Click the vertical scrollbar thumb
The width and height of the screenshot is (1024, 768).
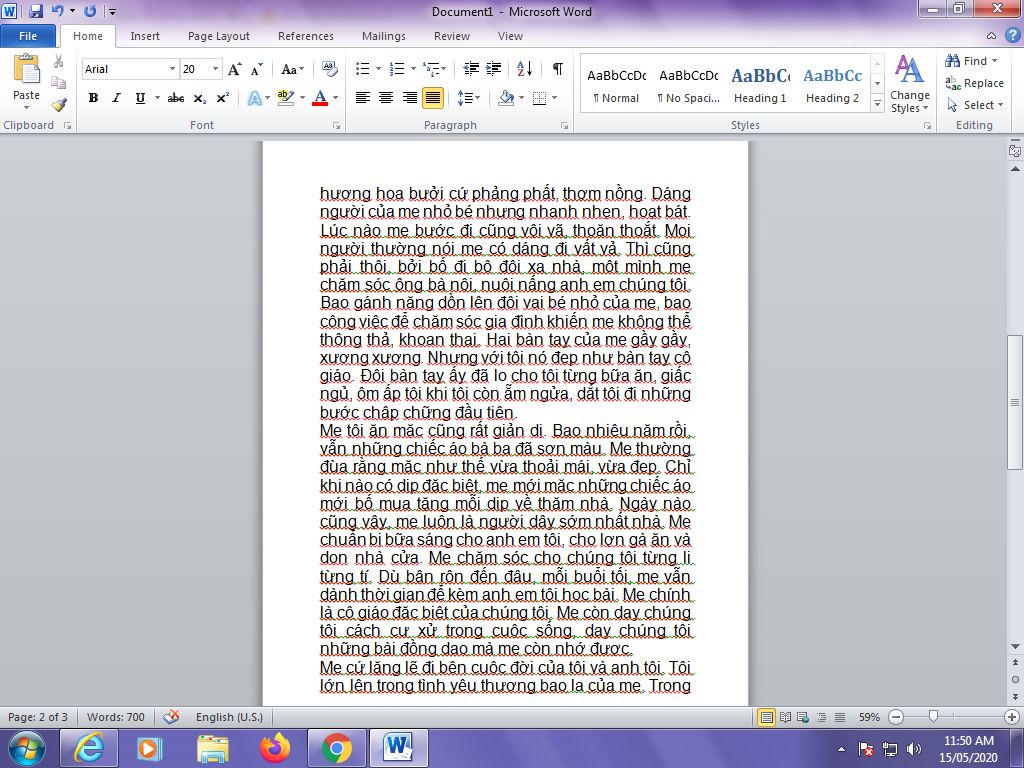[x=1014, y=402]
